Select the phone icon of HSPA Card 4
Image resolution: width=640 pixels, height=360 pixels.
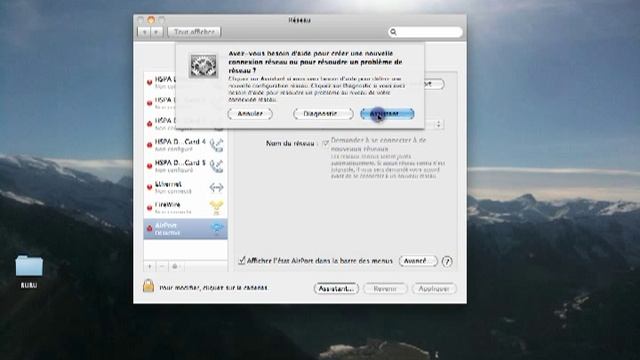click(x=216, y=145)
